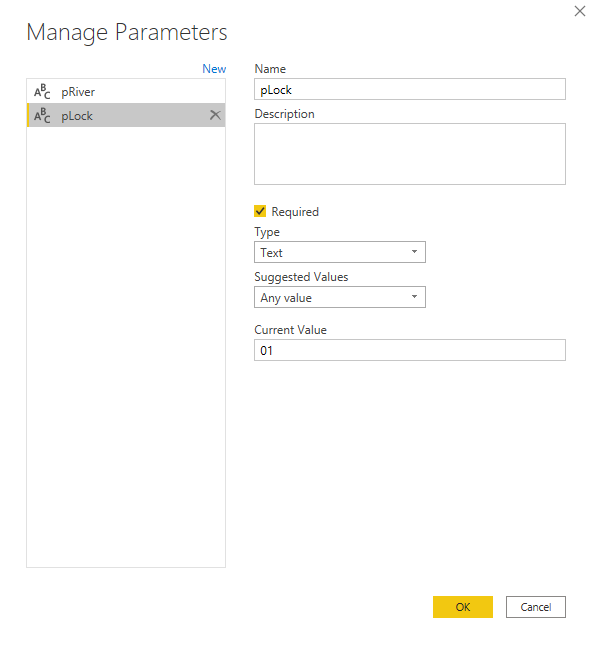Click the ABC type icon beside pLock
This screenshot has height=647, width=596.
(x=42, y=116)
